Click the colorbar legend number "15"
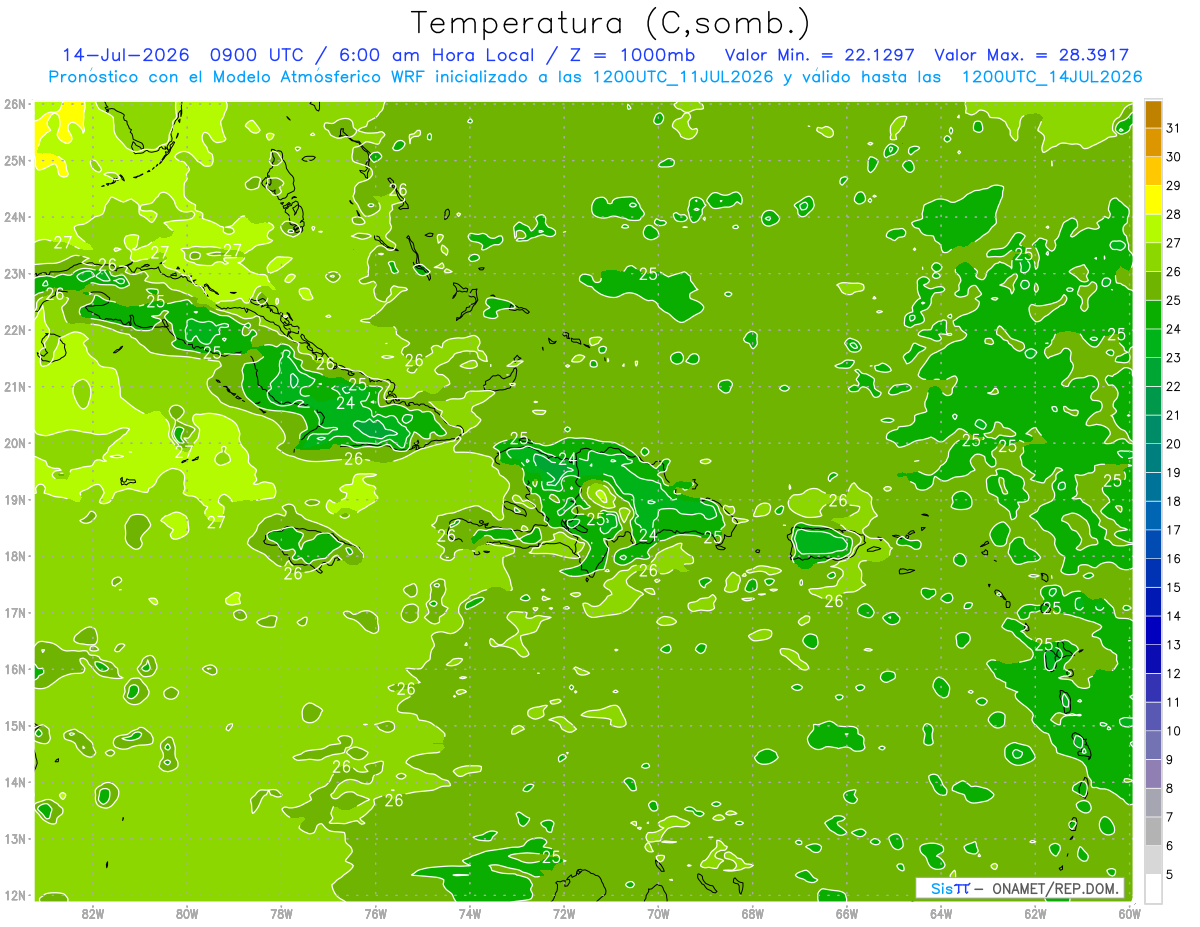The width and height of the screenshot is (1200, 927). [x=1173, y=588]
